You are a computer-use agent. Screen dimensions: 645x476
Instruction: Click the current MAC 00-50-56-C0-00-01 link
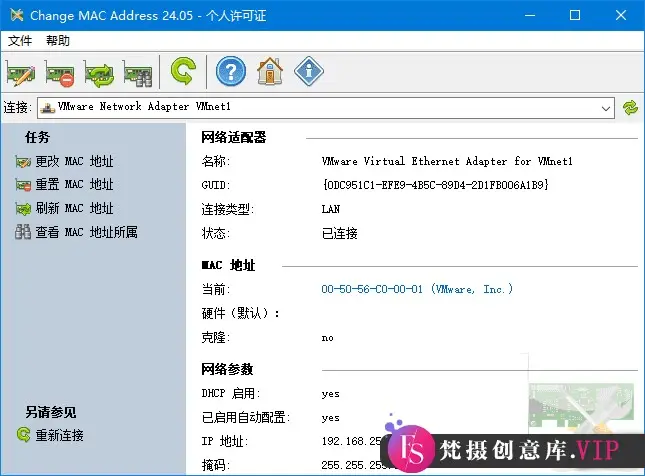pyautogui.click(x=417, y=289)
